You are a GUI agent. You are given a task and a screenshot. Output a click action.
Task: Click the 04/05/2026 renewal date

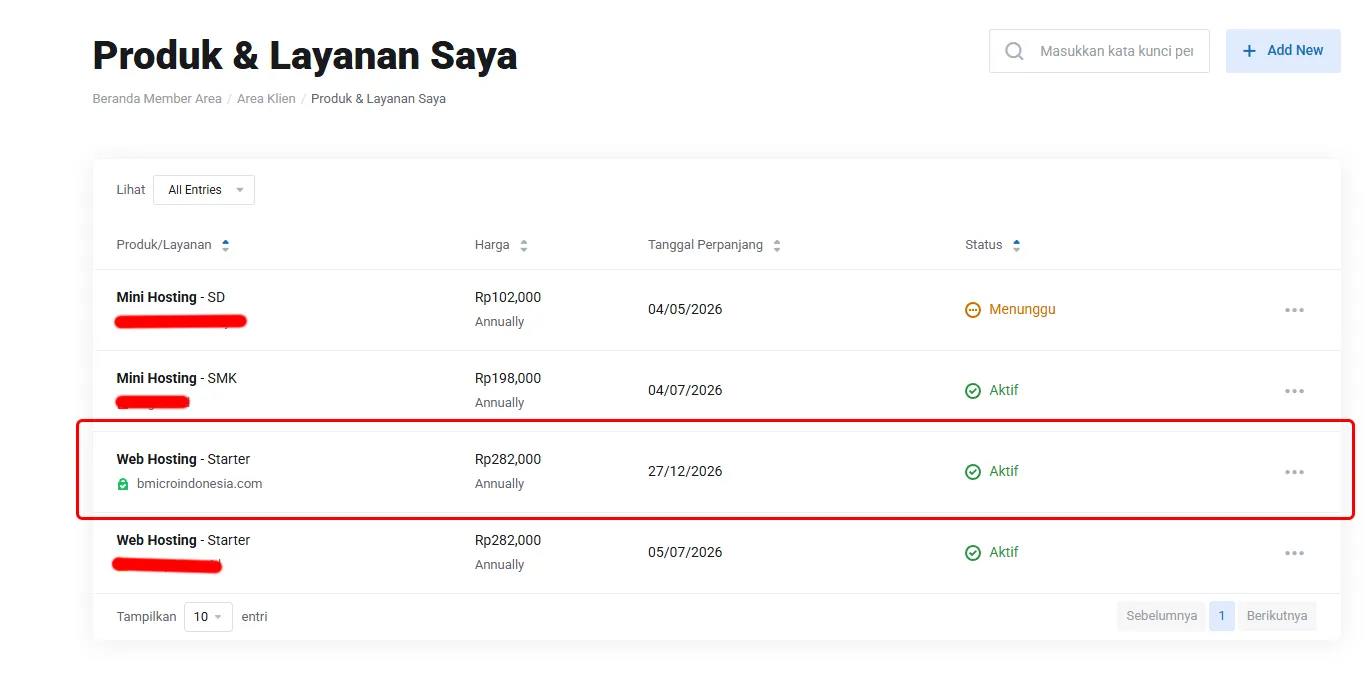(x=685, y=310)
